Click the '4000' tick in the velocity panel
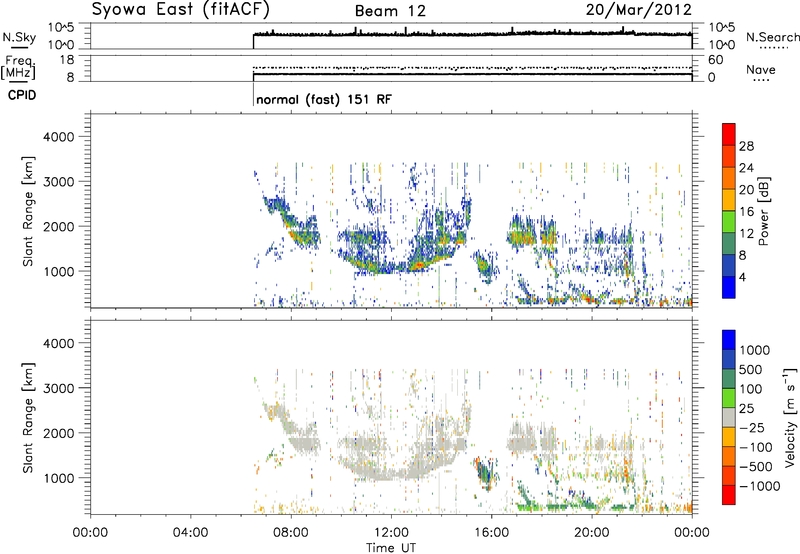This screenshot has height=554, width=800. (x=59, y=343)
